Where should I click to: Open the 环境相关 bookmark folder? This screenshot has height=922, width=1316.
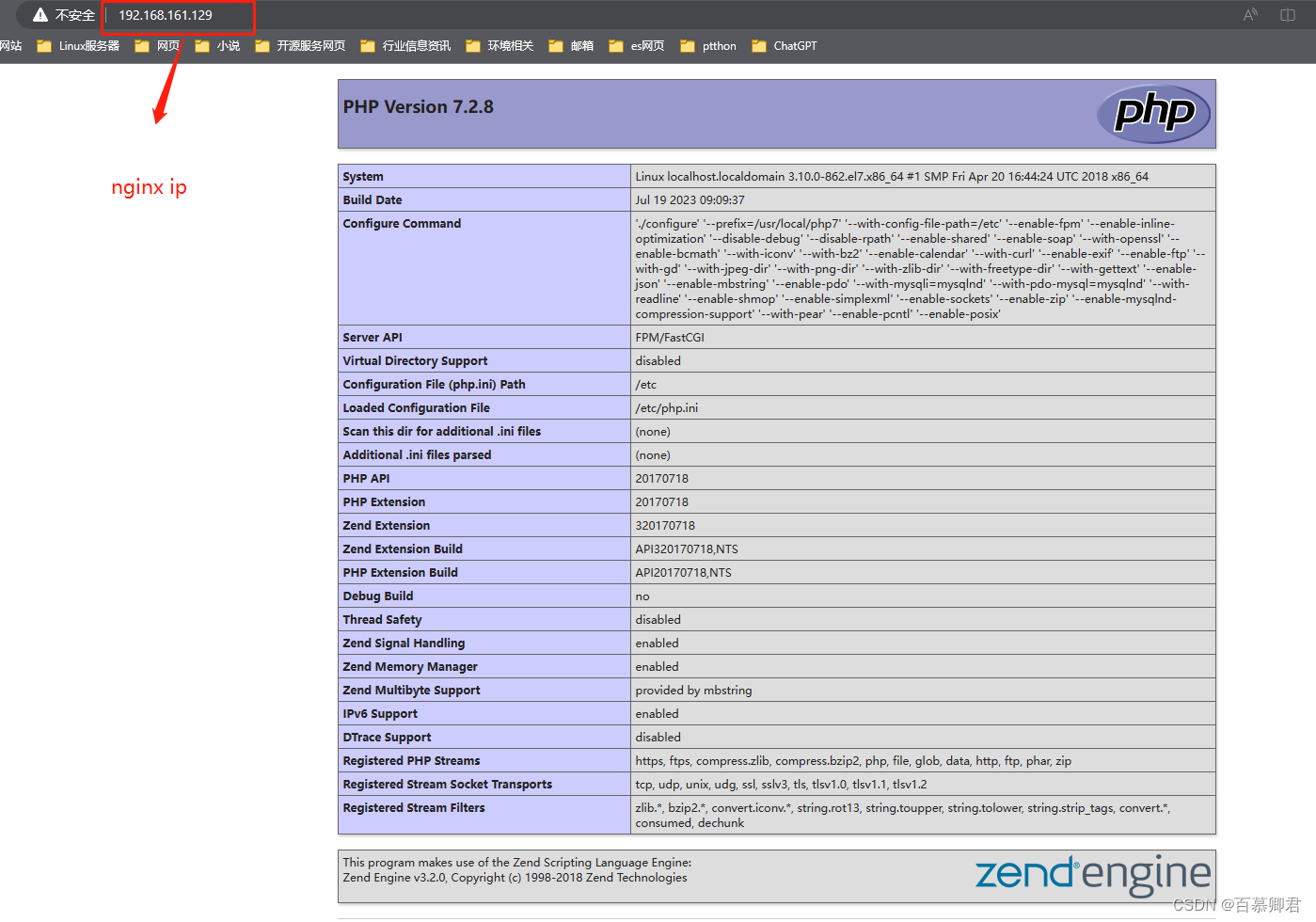pos(499,46)
